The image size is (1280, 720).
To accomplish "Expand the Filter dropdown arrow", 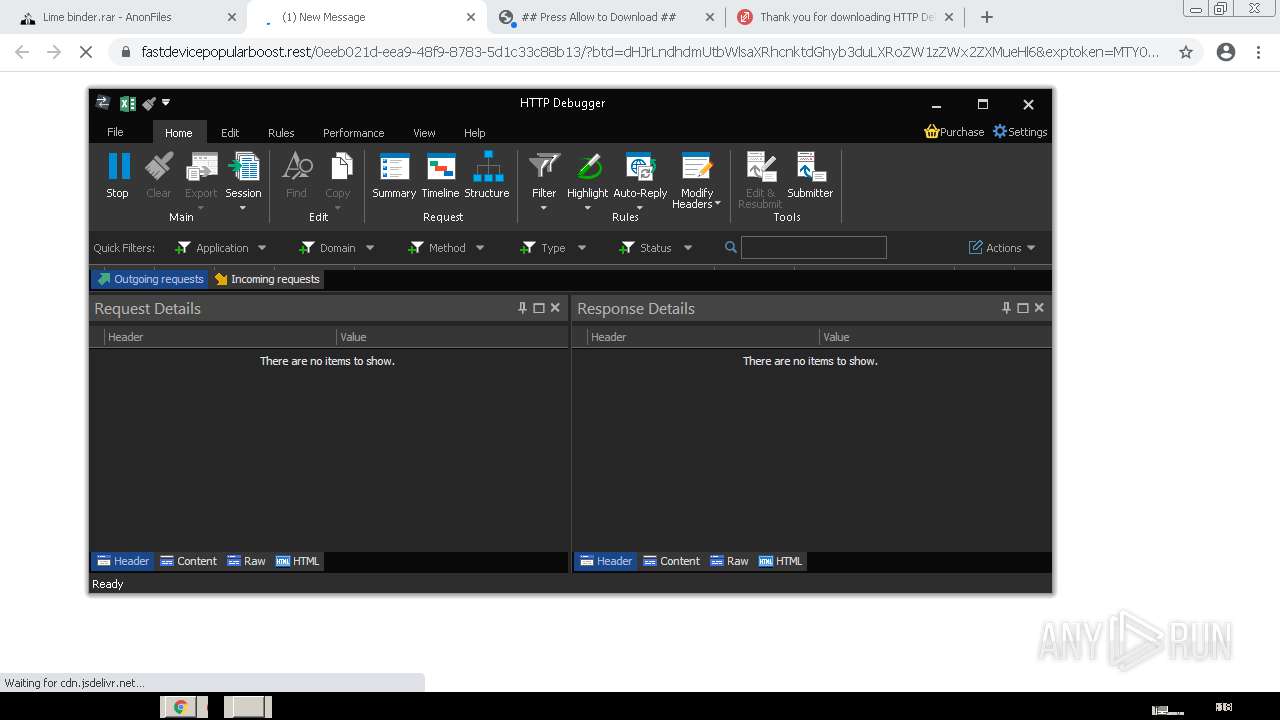I will 544,208.
